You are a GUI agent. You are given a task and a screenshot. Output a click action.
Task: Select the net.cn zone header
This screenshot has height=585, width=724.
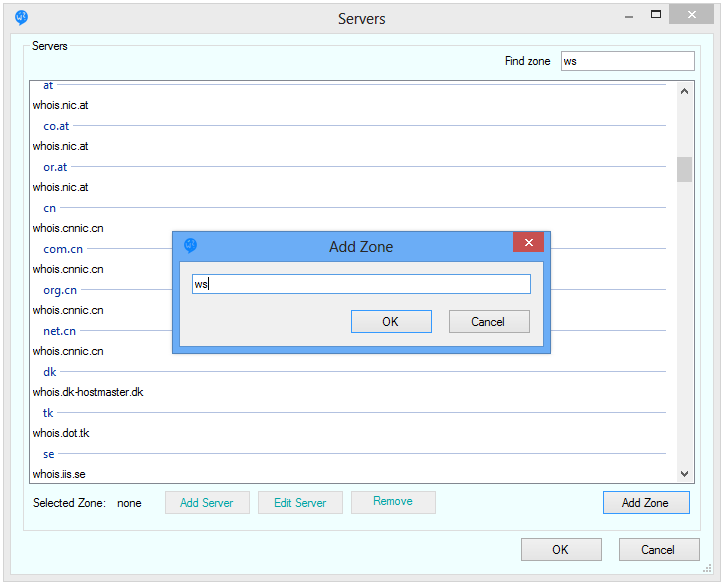click(x=59, y=331)
